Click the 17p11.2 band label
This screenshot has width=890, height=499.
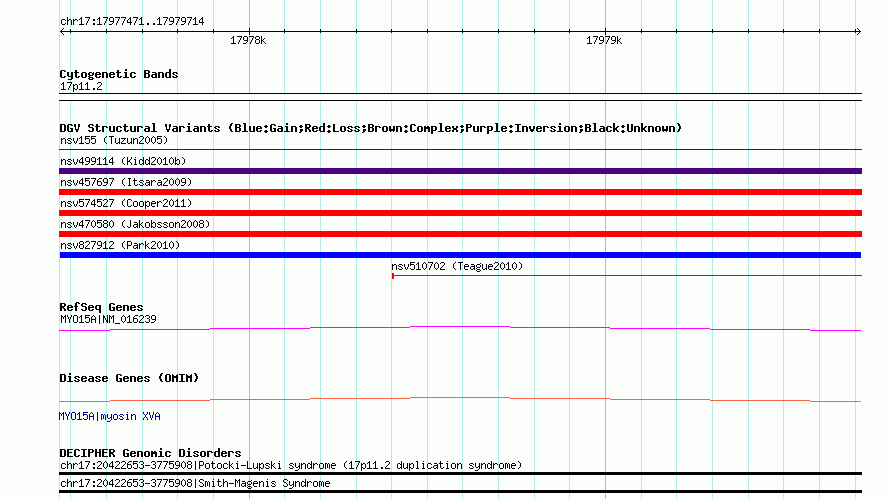pyautogui.click(x=81, y=86)
